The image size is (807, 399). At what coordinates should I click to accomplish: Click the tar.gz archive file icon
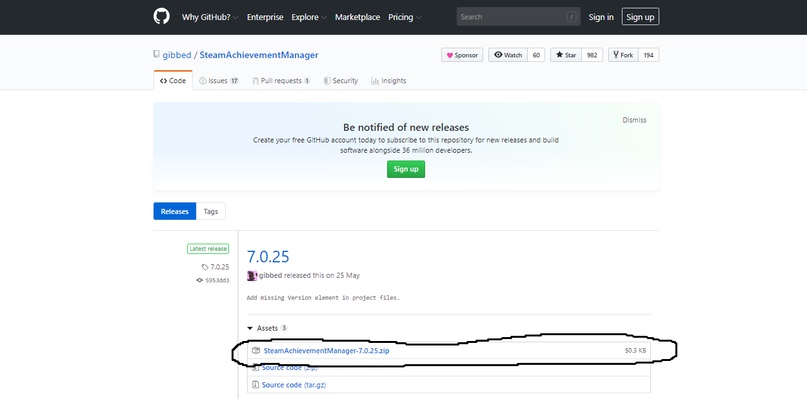[x=255, y=385]
